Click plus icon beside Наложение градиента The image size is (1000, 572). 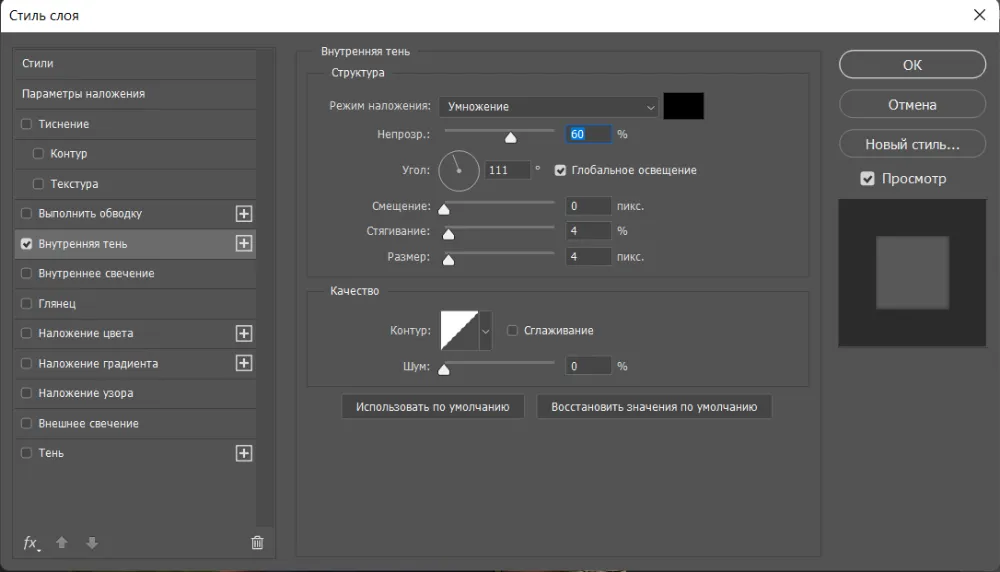point(243,364)
